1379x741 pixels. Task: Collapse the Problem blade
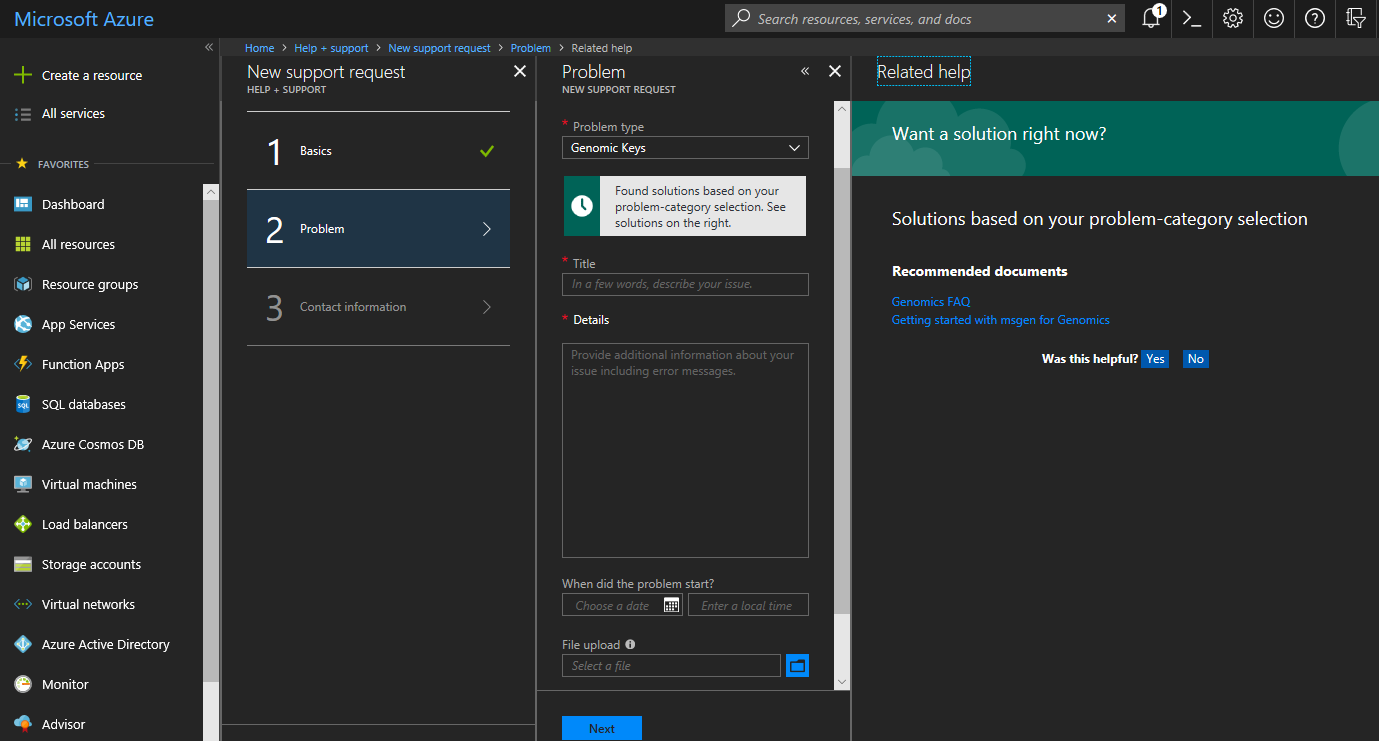805,72
